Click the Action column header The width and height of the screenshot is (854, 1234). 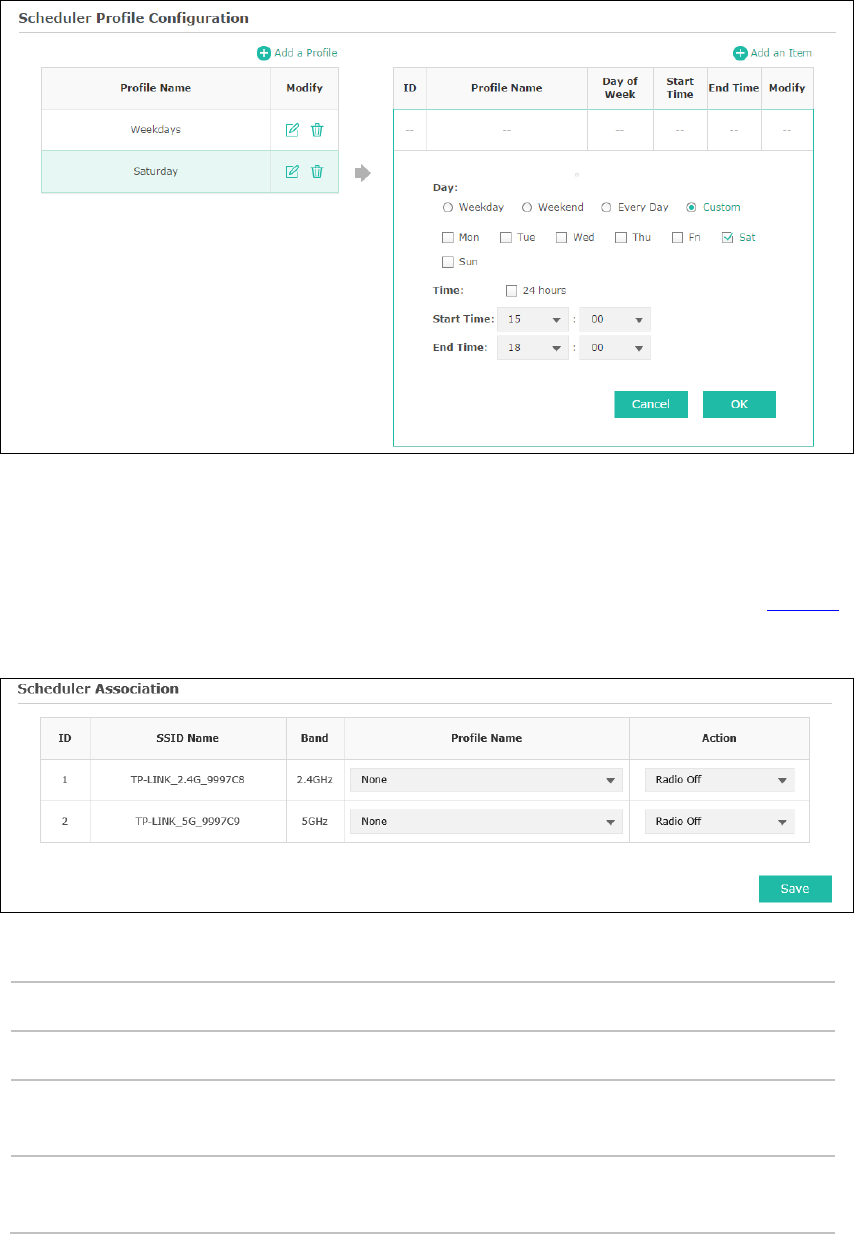tap(719, 738)
